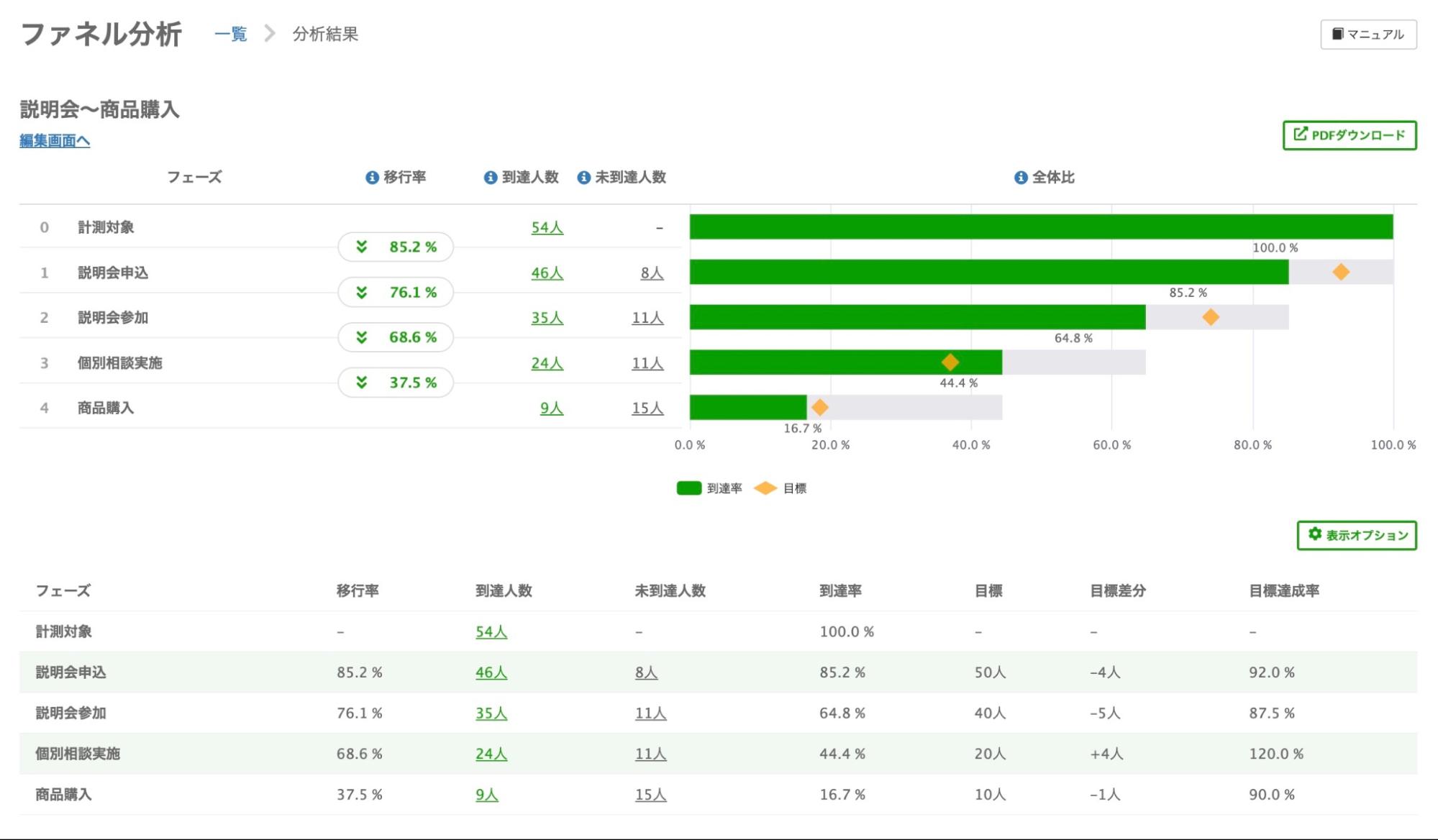1438x840 pixels.
Task: Open 9人 link in bottom 商品購入 row
Action: 487,795
